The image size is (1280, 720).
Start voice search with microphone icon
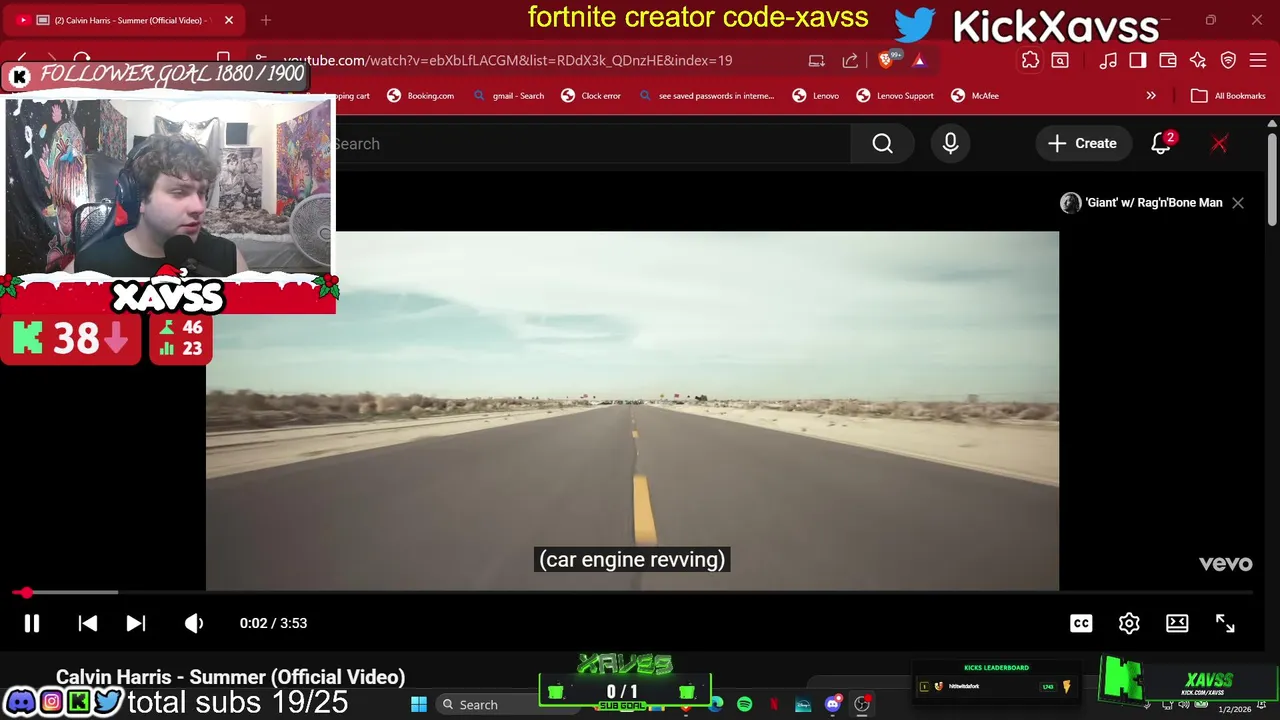[950, 144]
